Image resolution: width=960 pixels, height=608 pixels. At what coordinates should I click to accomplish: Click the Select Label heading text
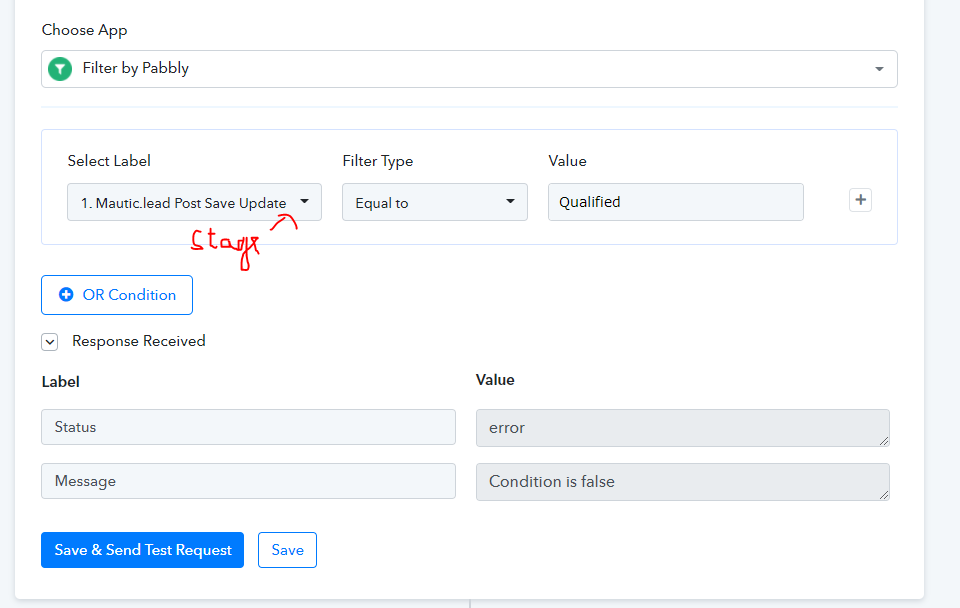109,161
